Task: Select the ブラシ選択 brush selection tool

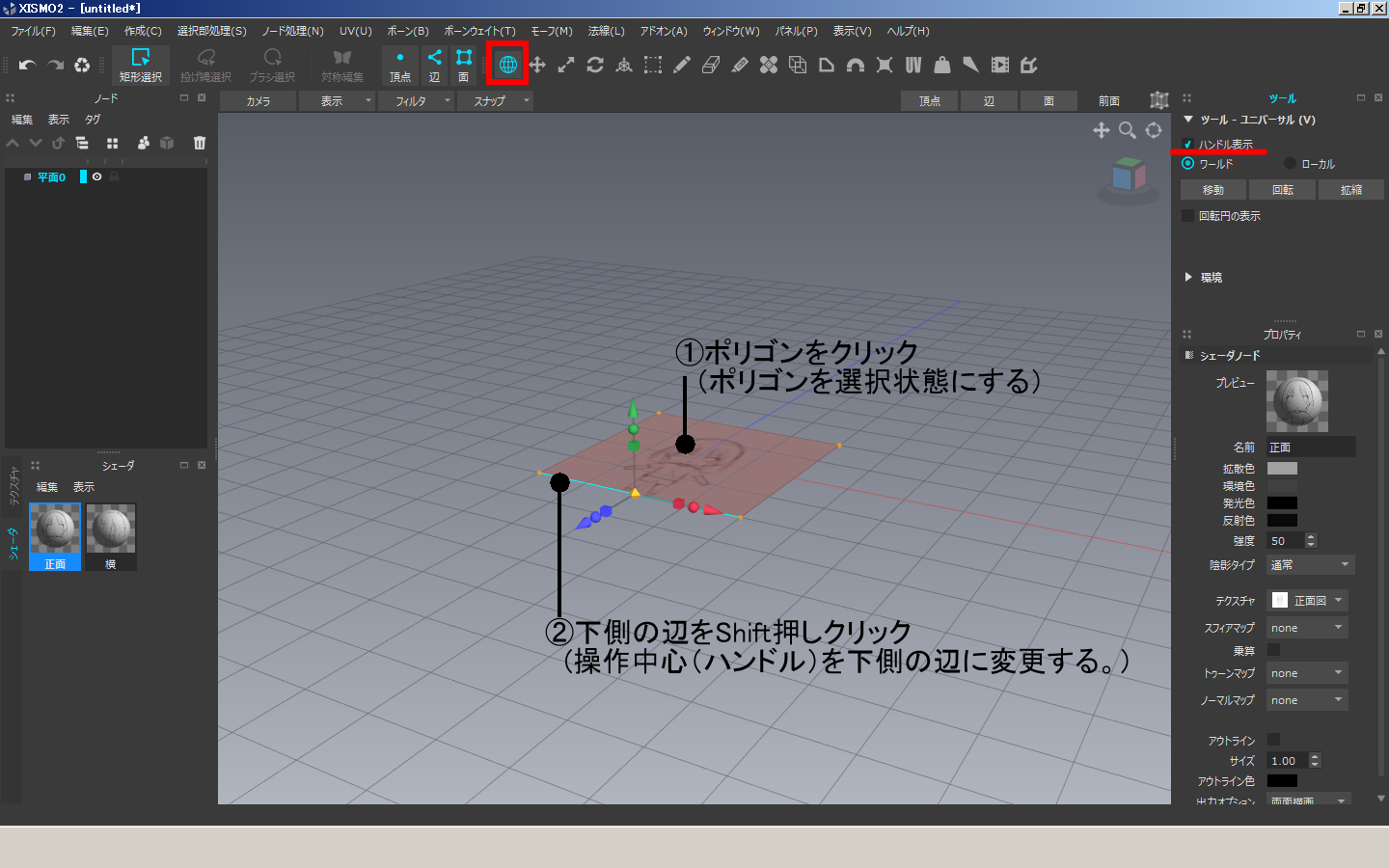Action: pyautogui.click(x=272, y=65)
